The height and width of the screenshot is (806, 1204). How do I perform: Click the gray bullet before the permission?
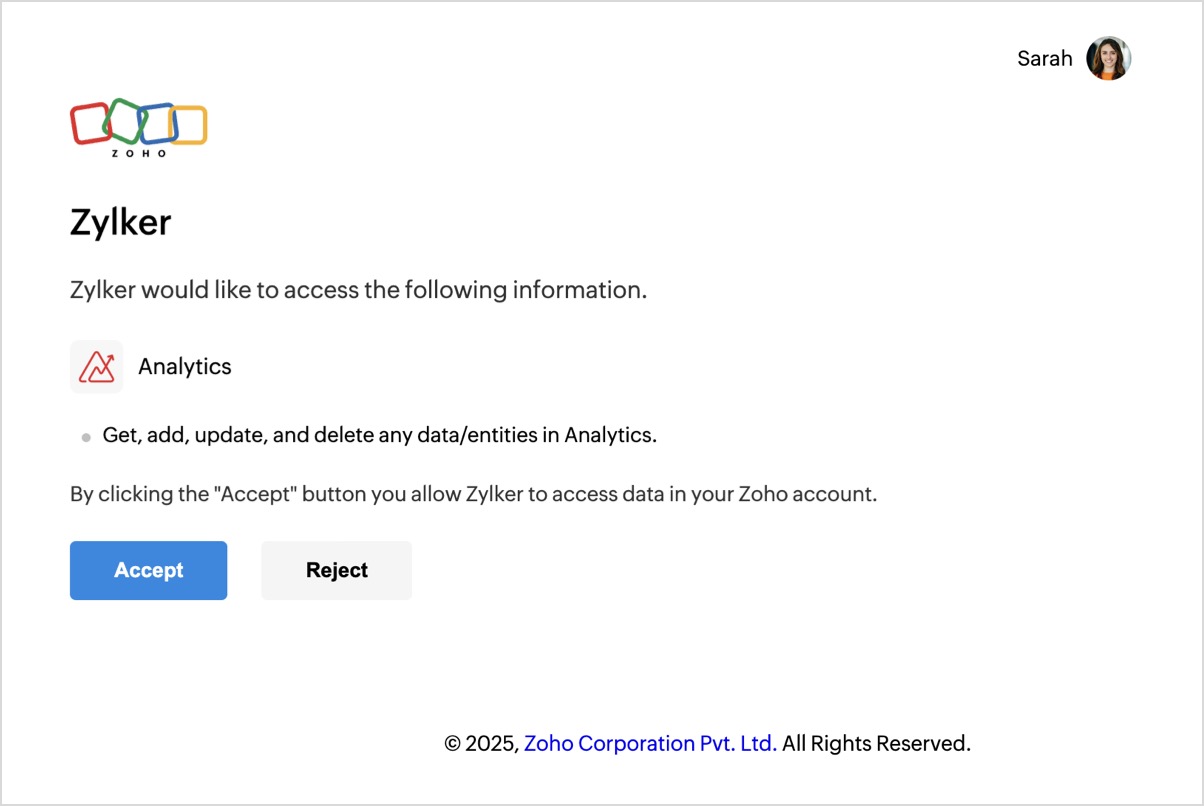pos(86,437)
